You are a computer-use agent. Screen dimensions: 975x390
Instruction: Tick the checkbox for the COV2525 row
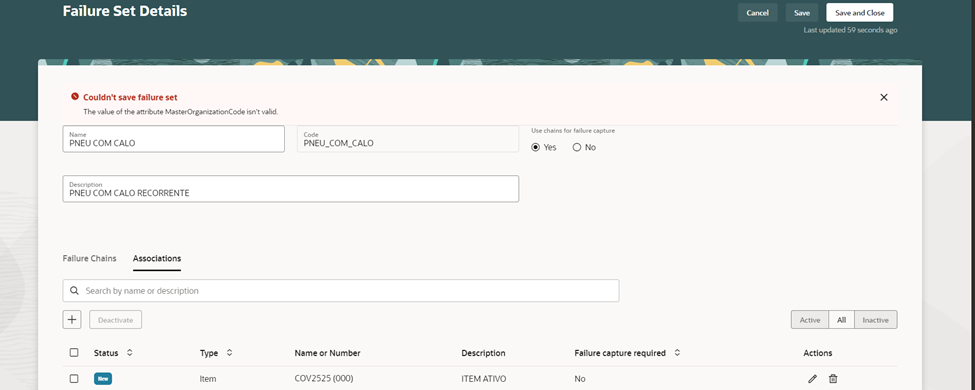point(74,378)
